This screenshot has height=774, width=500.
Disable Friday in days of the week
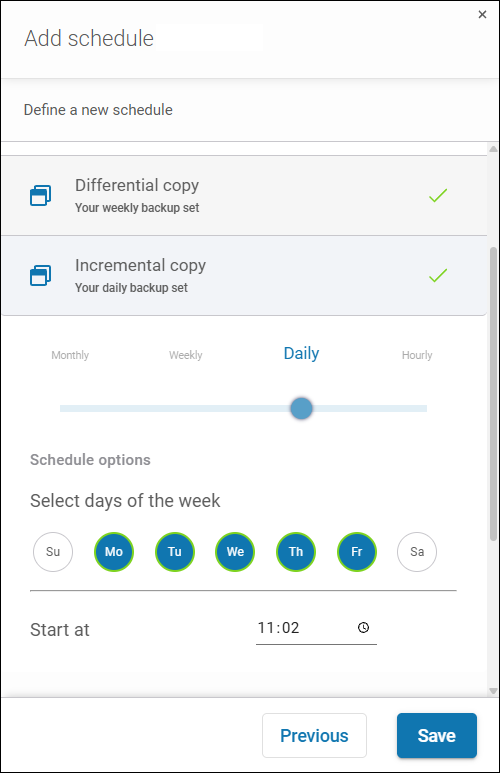point(356,552)
